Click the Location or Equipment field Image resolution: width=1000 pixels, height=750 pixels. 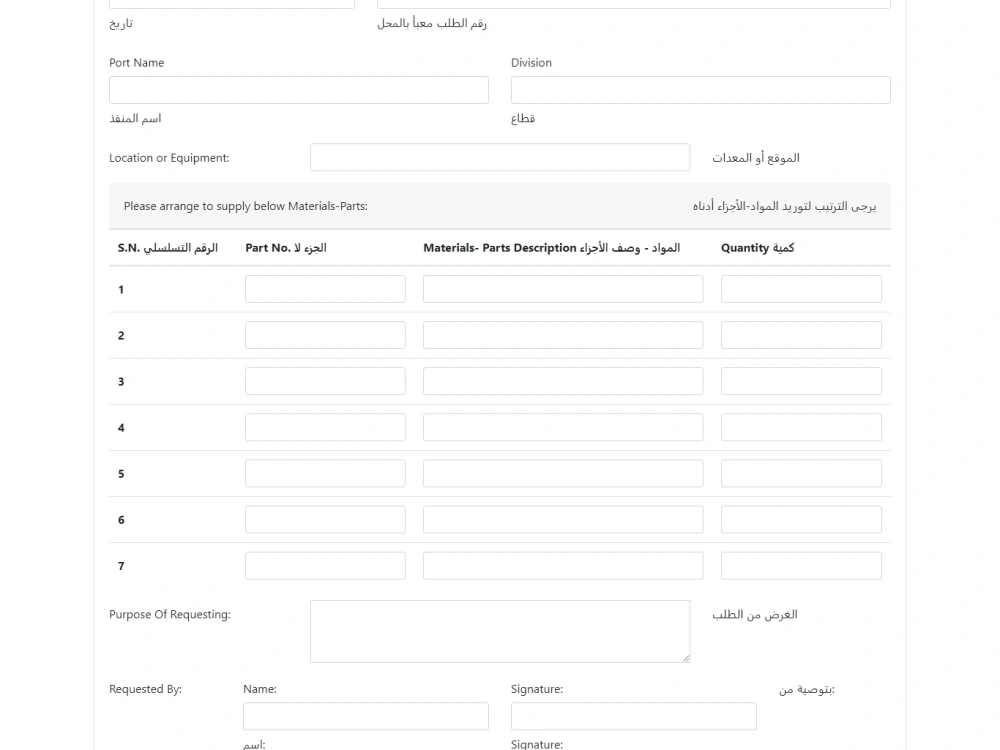[500, 157]
